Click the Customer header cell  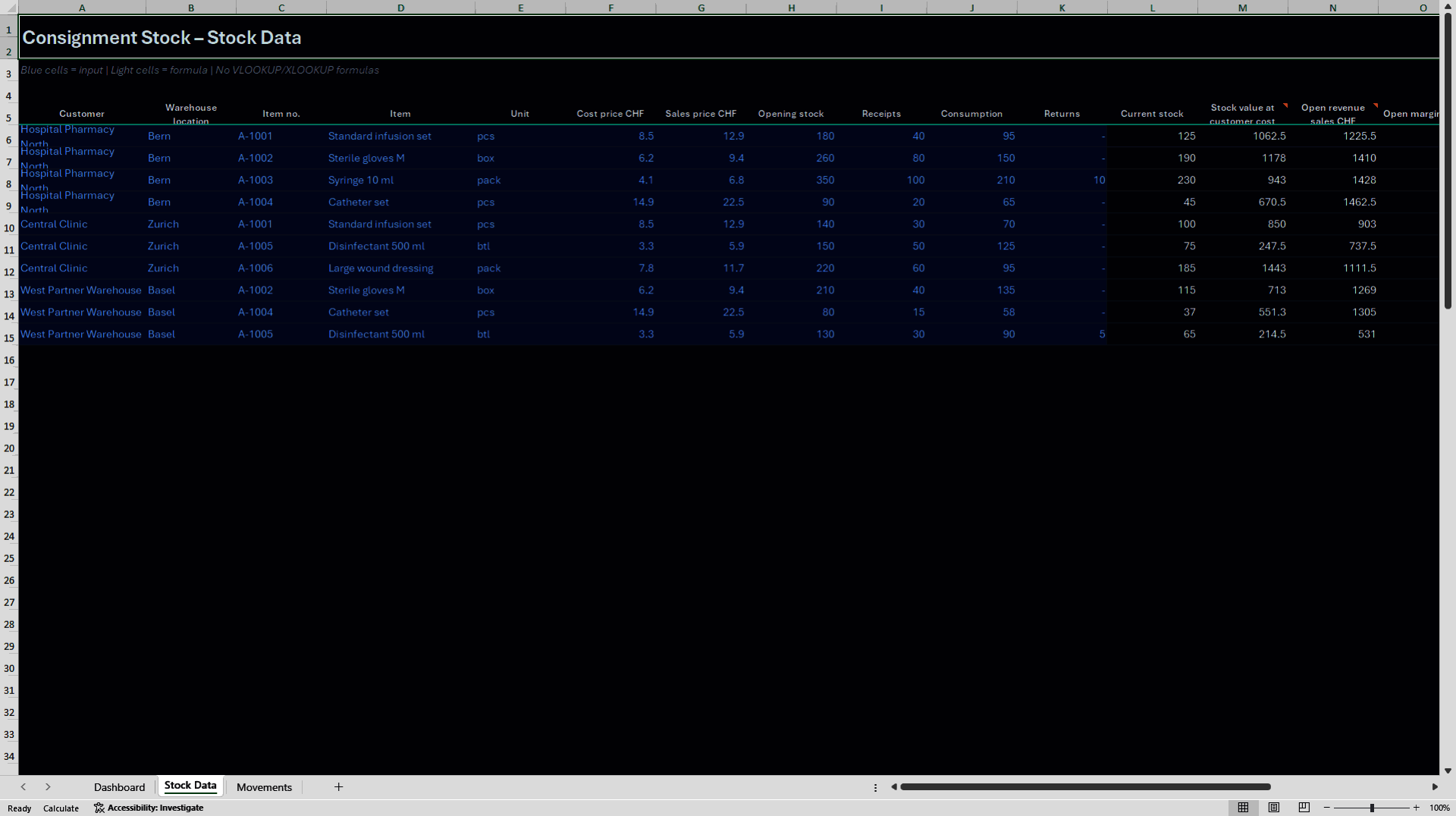pyautogui.click(x=82, y=114)
